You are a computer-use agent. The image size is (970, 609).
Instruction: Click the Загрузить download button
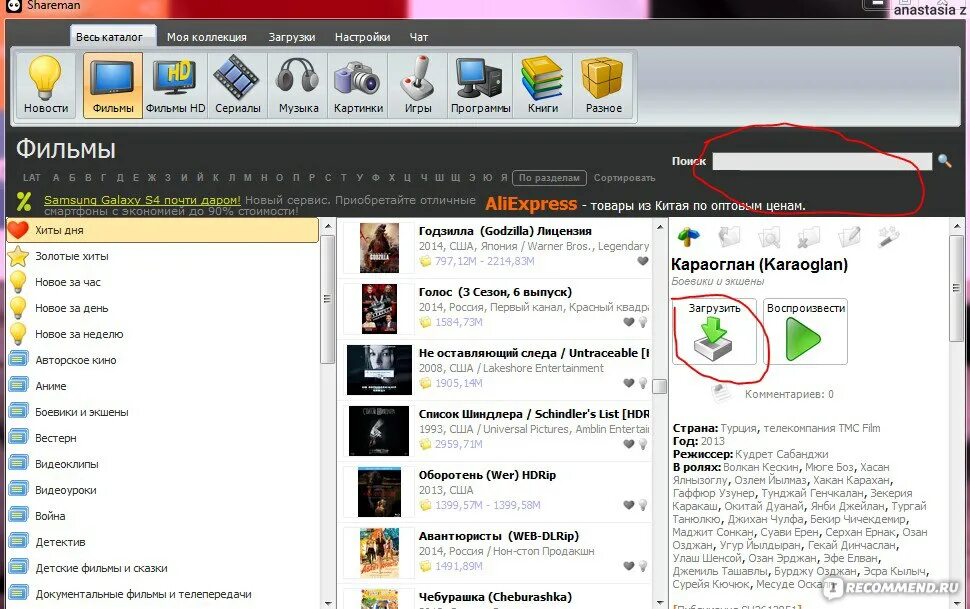[x=715, y=331]
